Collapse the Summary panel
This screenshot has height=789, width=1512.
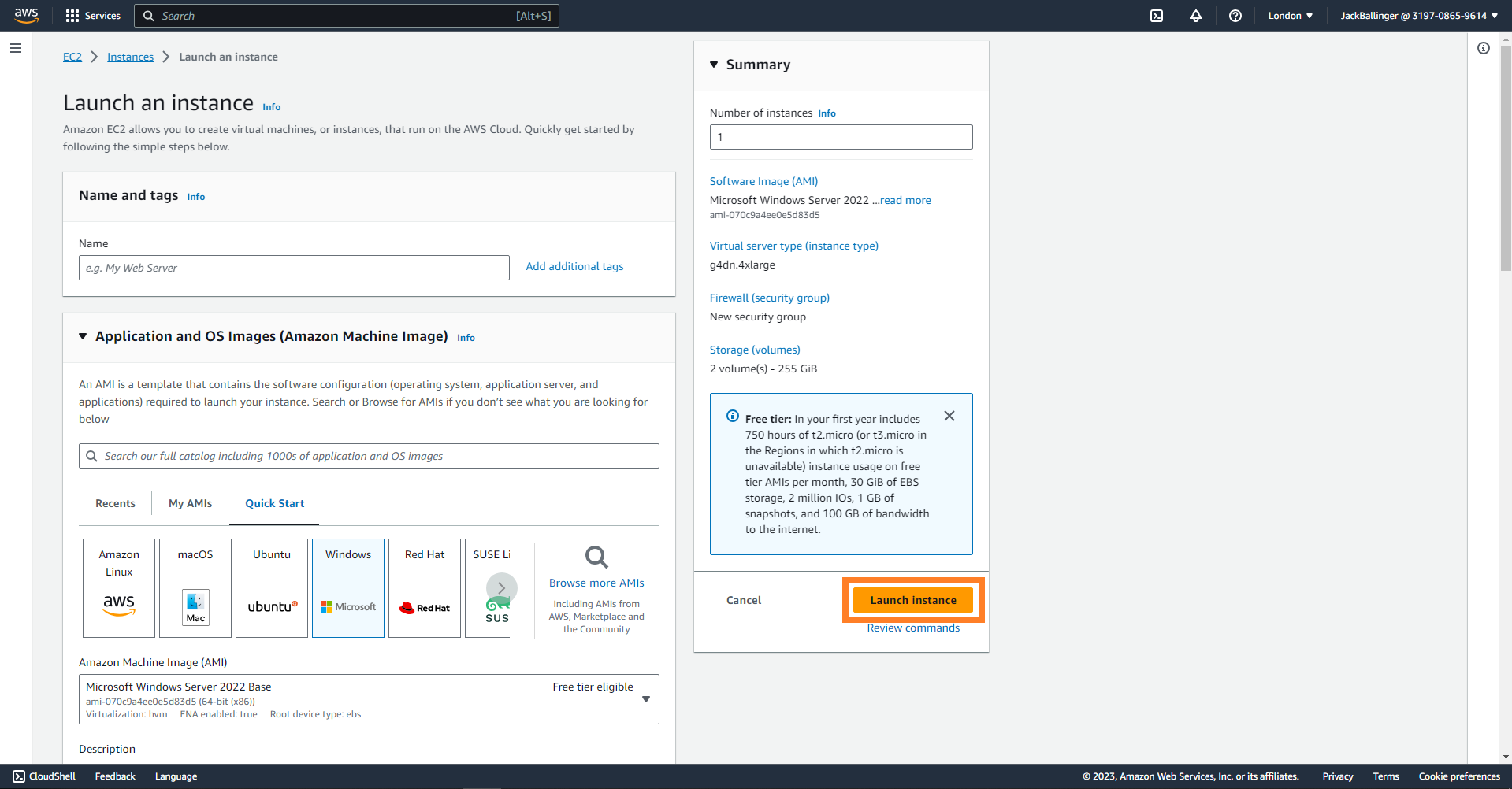click(x=714, y=65)
